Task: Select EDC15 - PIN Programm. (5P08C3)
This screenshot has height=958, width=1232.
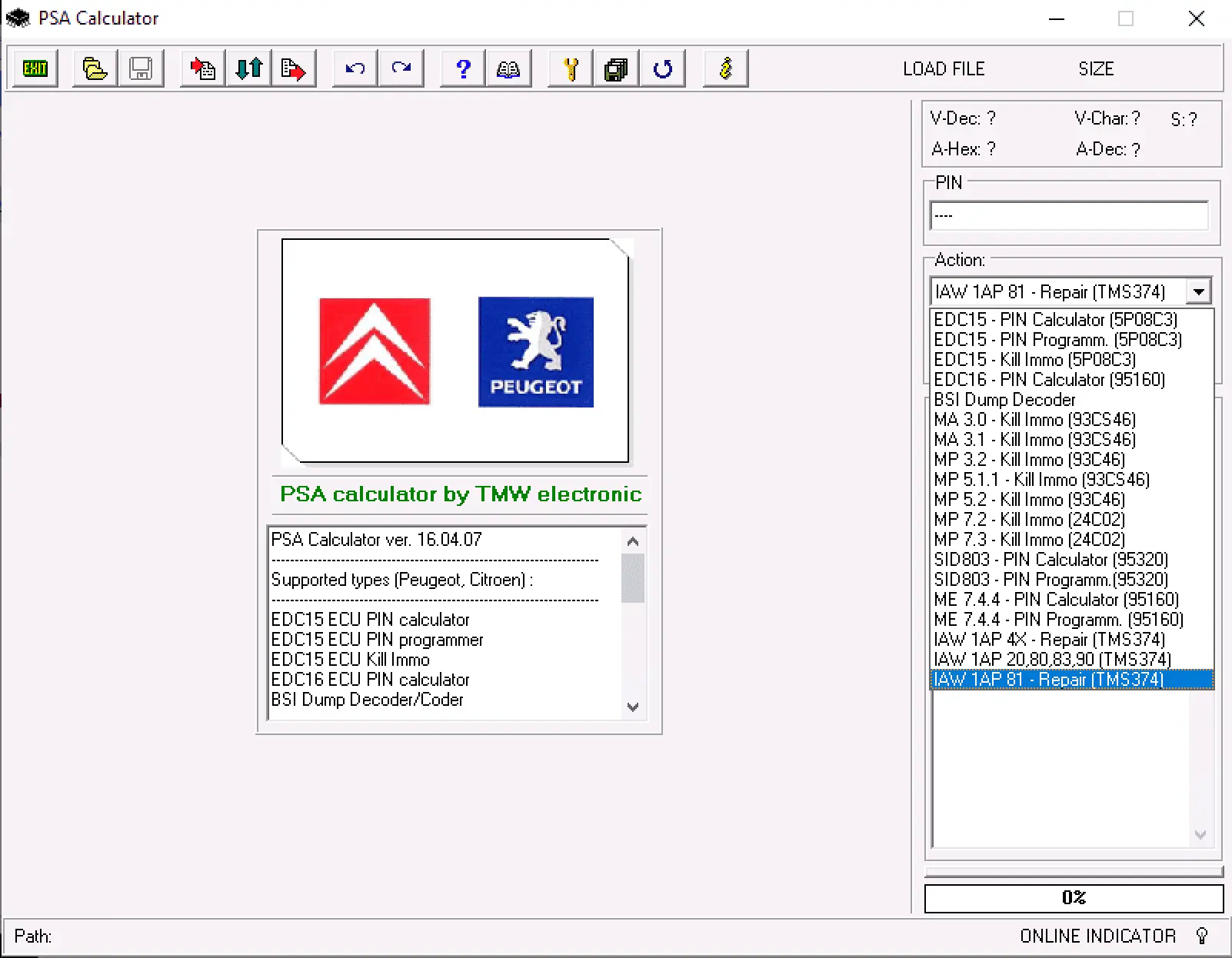Action: pyautogui.click(x=1071, y=339)
